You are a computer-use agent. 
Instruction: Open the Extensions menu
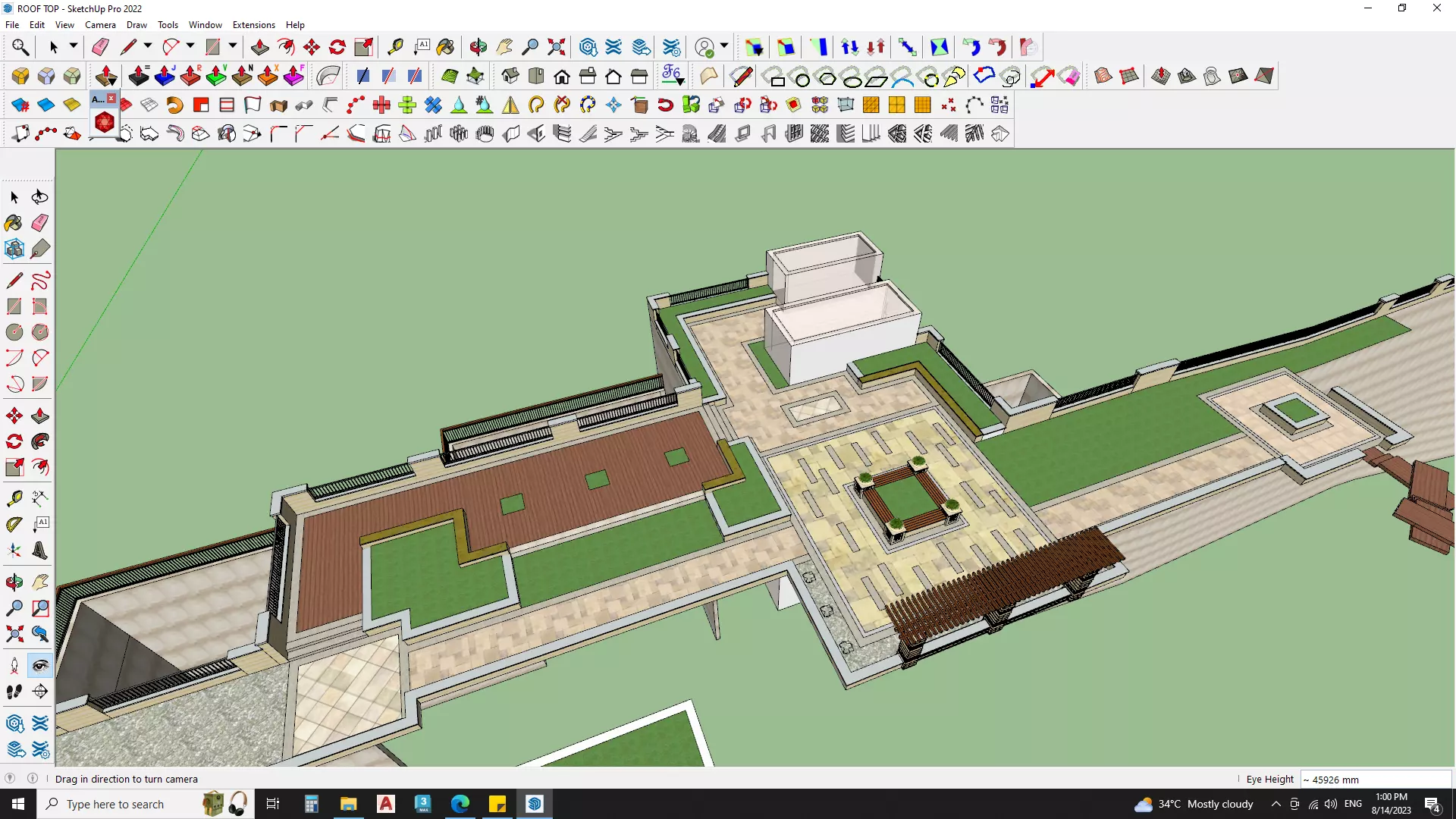[253, 25]
